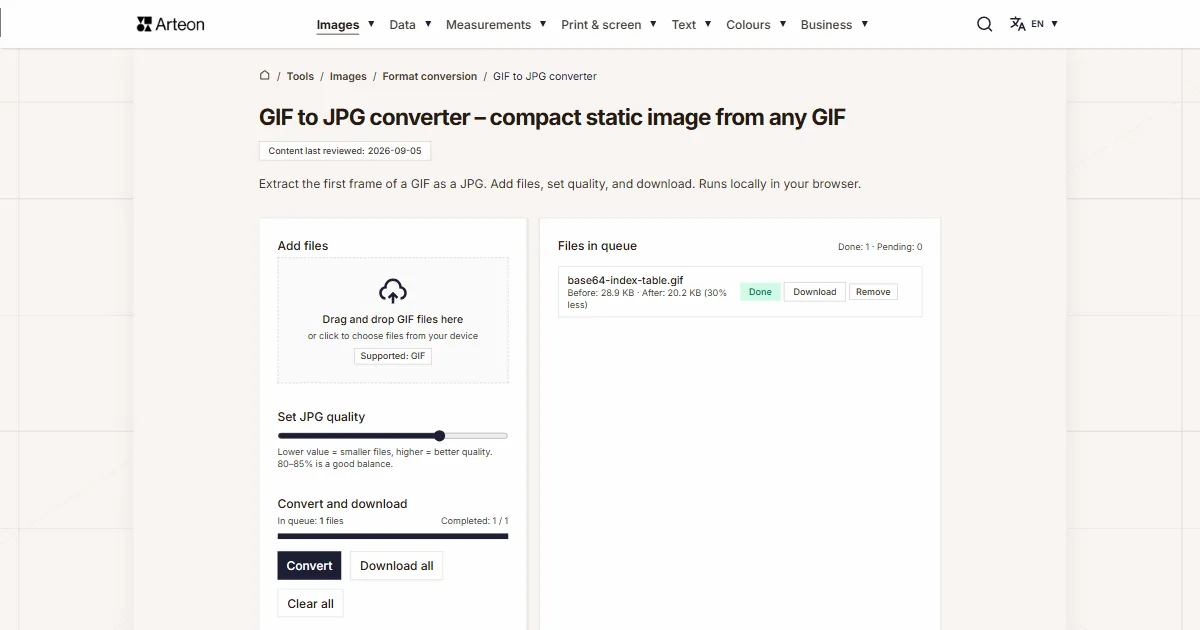Click the 'In queue: 1 files' text
Screen dimensions: 1200x630
(x=310, y=521)
